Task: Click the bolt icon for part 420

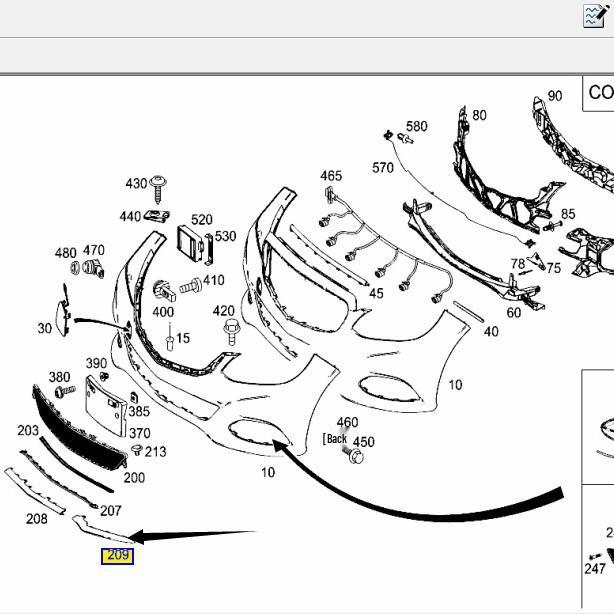Action: tap(232, 333)
